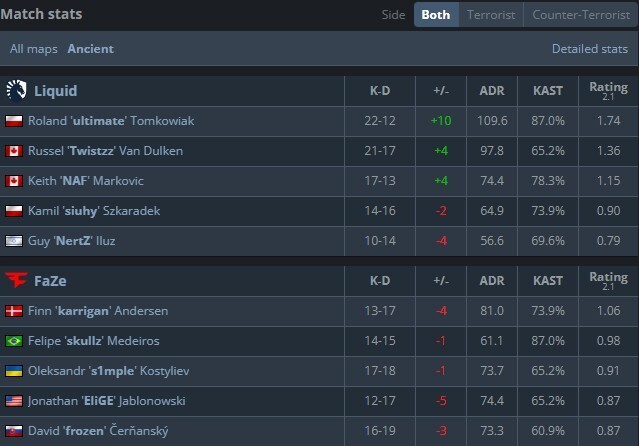Screen dimensions: 639x446
Task: Click the Ukrainian flag beside s1mple
Action: click(14, 371)
